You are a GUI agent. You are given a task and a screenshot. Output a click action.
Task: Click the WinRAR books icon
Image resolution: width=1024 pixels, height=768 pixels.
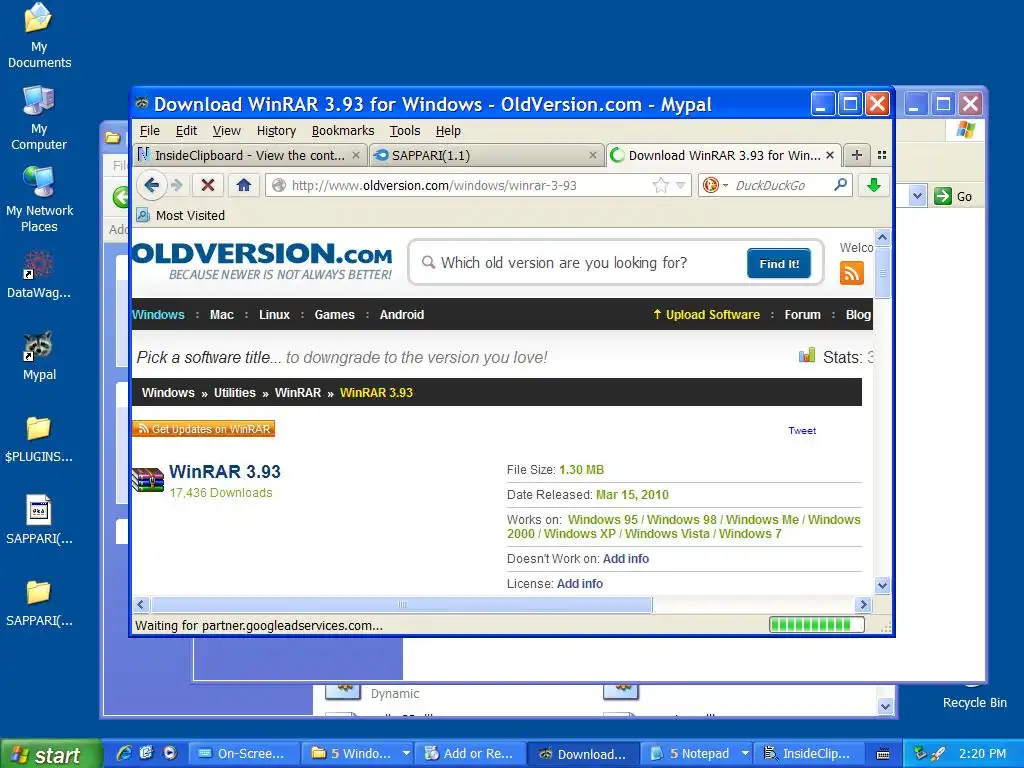pos(148,479)
